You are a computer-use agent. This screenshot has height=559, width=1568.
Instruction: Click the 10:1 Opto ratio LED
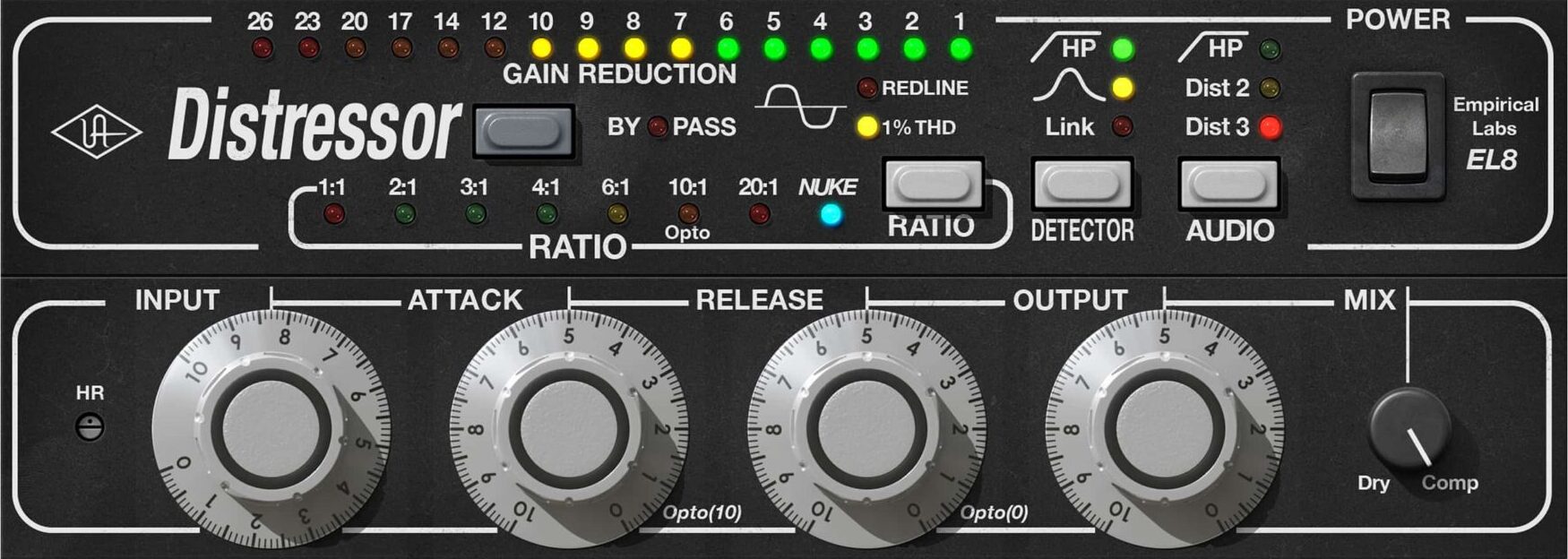[x=688, y=213]
